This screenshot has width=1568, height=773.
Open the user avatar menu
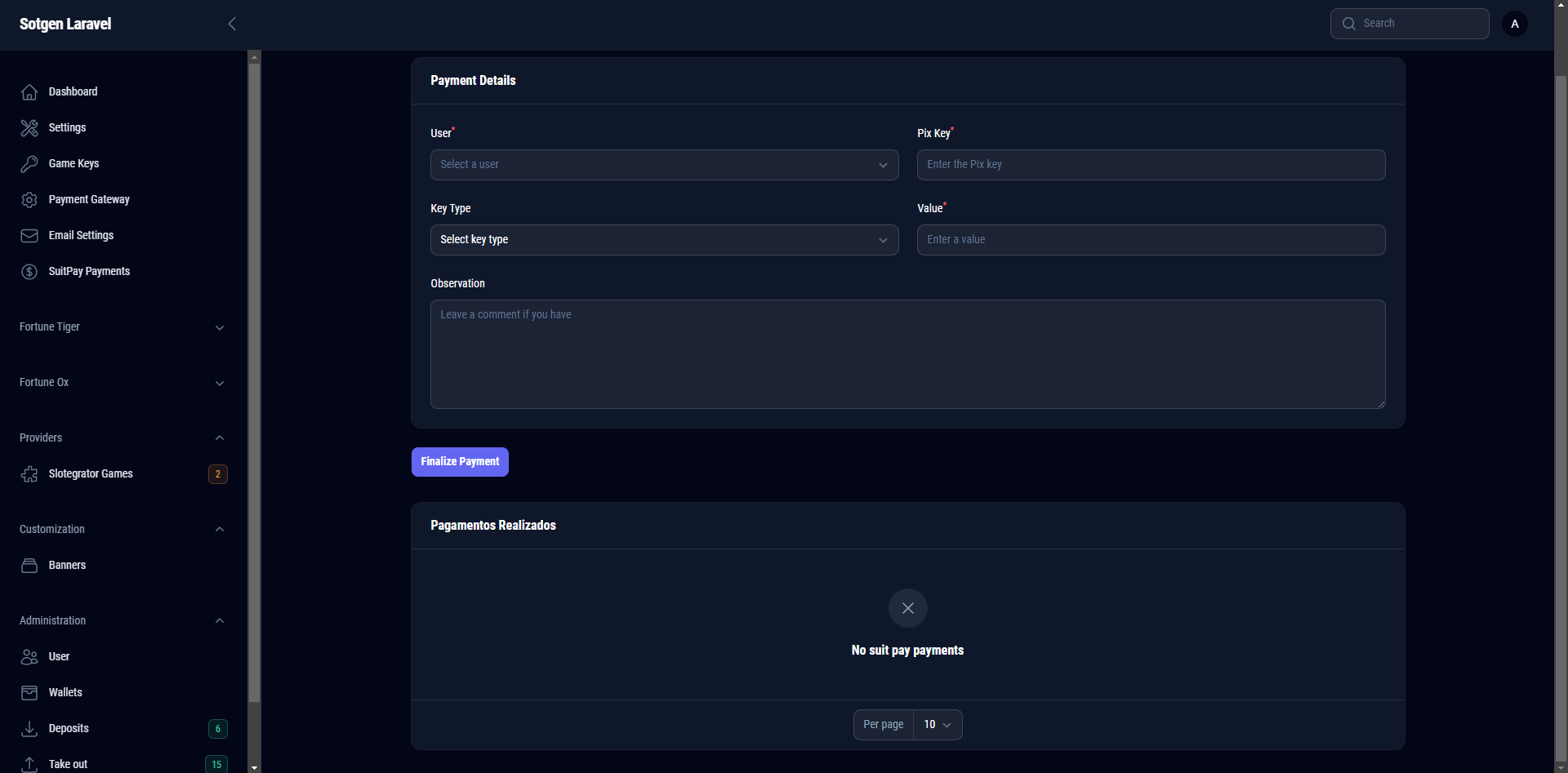[1514, 24]
